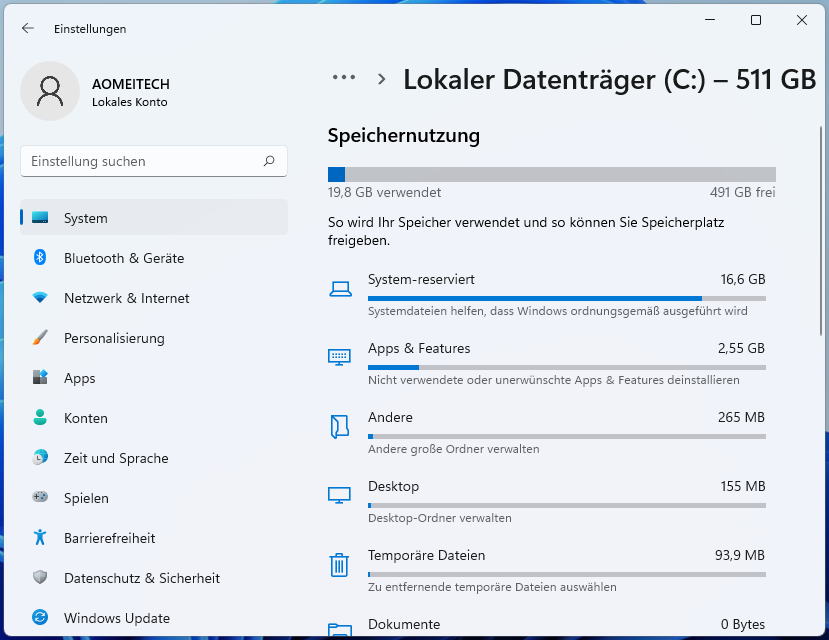The height and width of the screenshot is (640, 829).
Task: Click the Personalisierung paintbrush icon
Action: tap(40, 338)
